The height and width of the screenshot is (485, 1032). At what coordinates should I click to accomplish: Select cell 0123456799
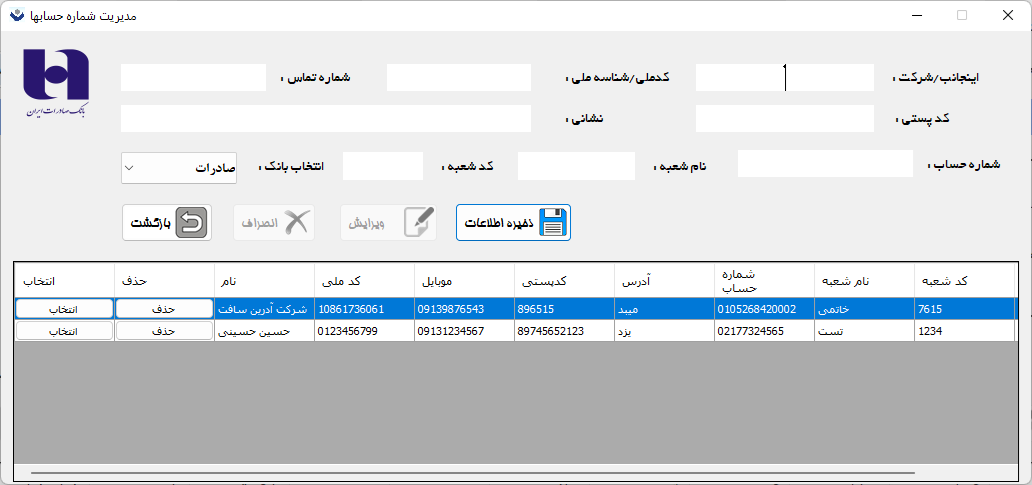[365, 331]
